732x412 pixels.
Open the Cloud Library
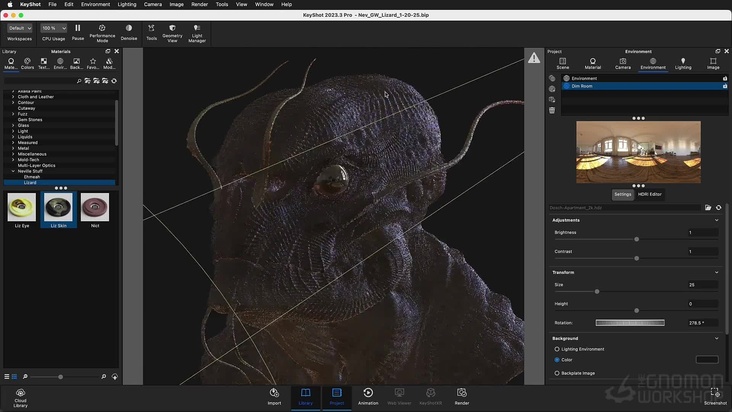point(20,398)
